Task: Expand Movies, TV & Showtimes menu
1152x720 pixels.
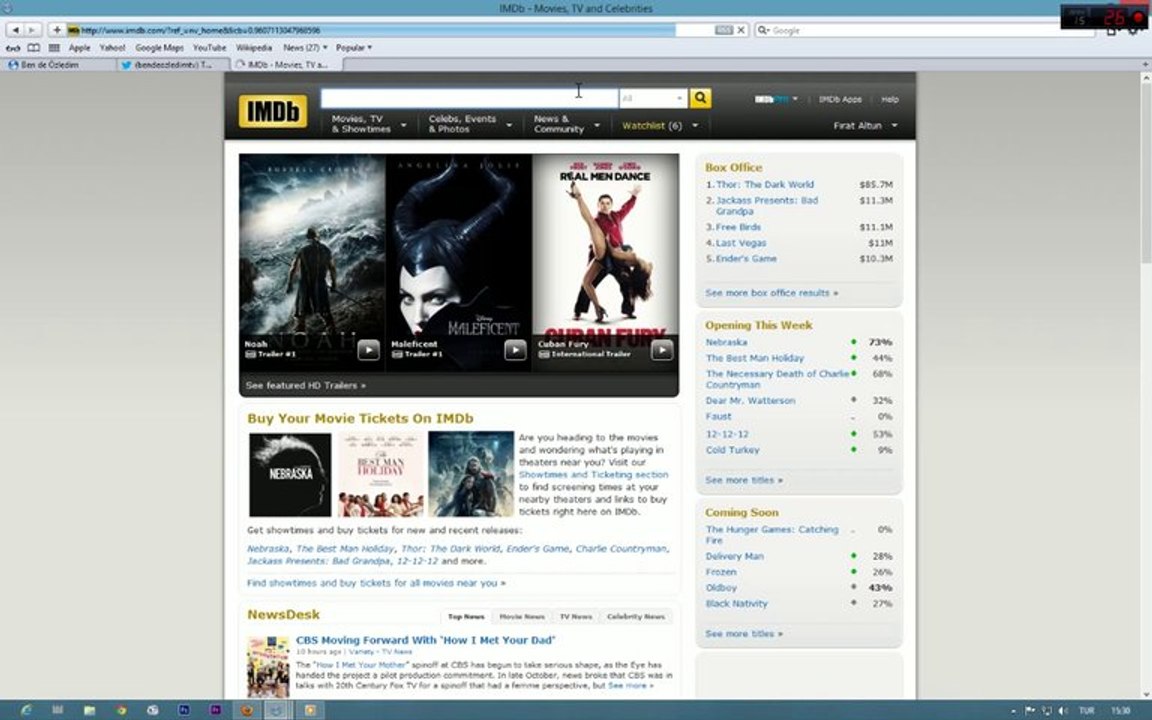Action: click(x=369, y=123)
